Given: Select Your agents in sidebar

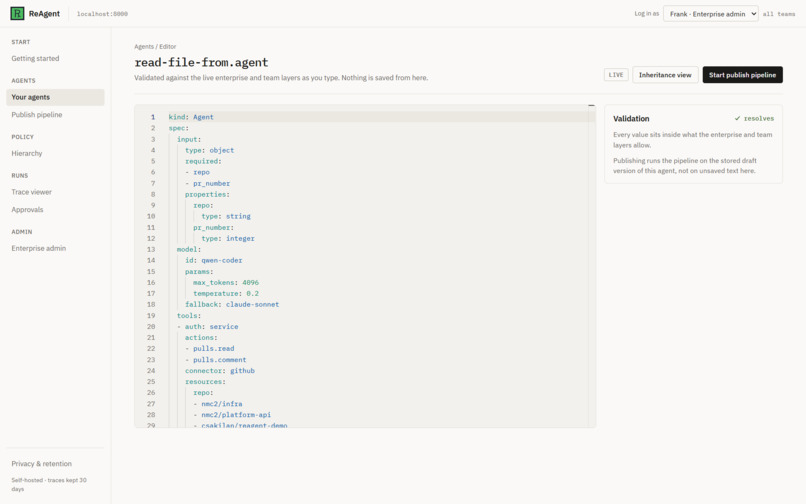Looking at the screenshot, I should tap(55, 97).
